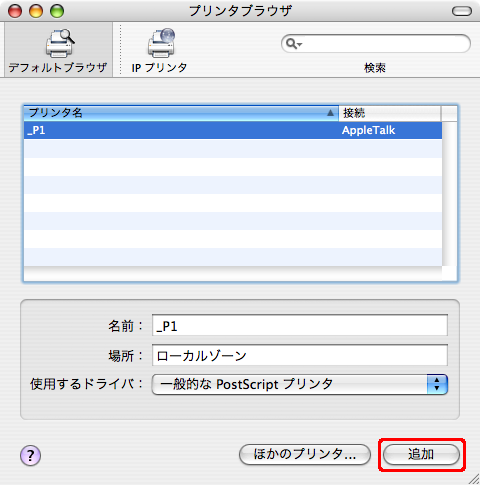Image resolution: width=480 pixels, height=485 pixels.
Task: Sort by the 接続 column header
Action: pyautogui.click(x=390, y=113)
